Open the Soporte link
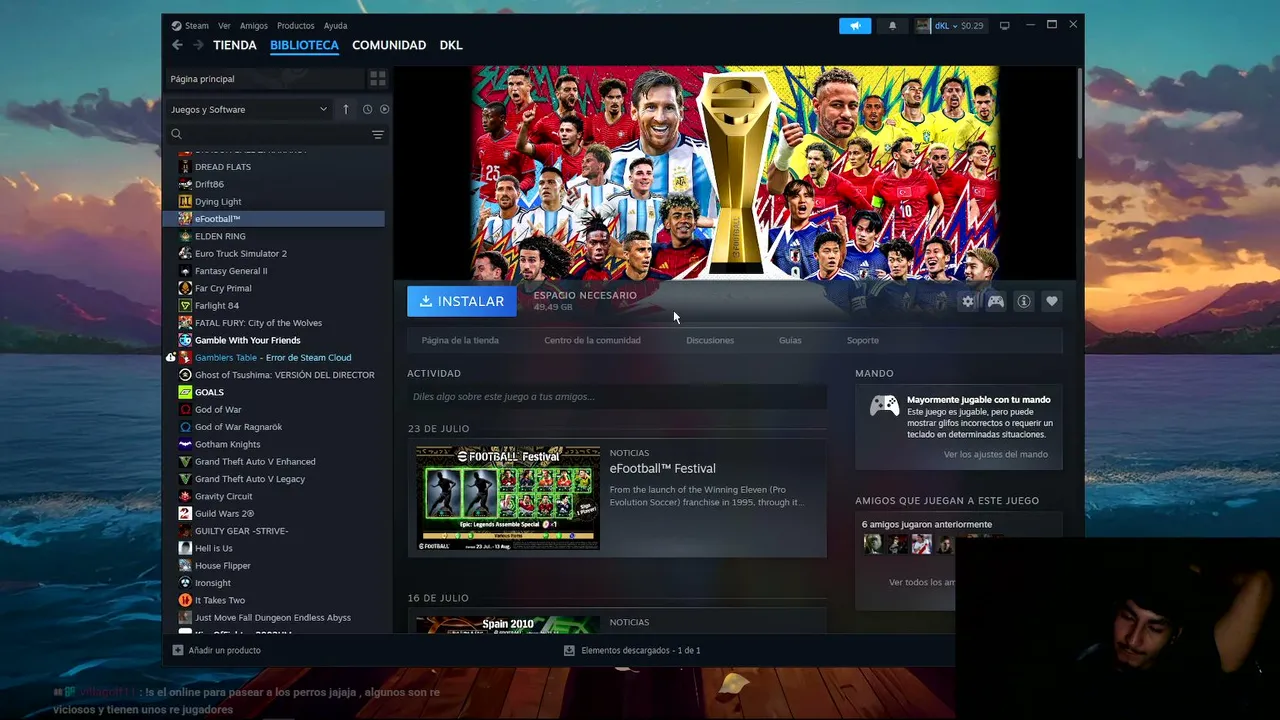The image size is (1280, 720). [x=863, y=340]
